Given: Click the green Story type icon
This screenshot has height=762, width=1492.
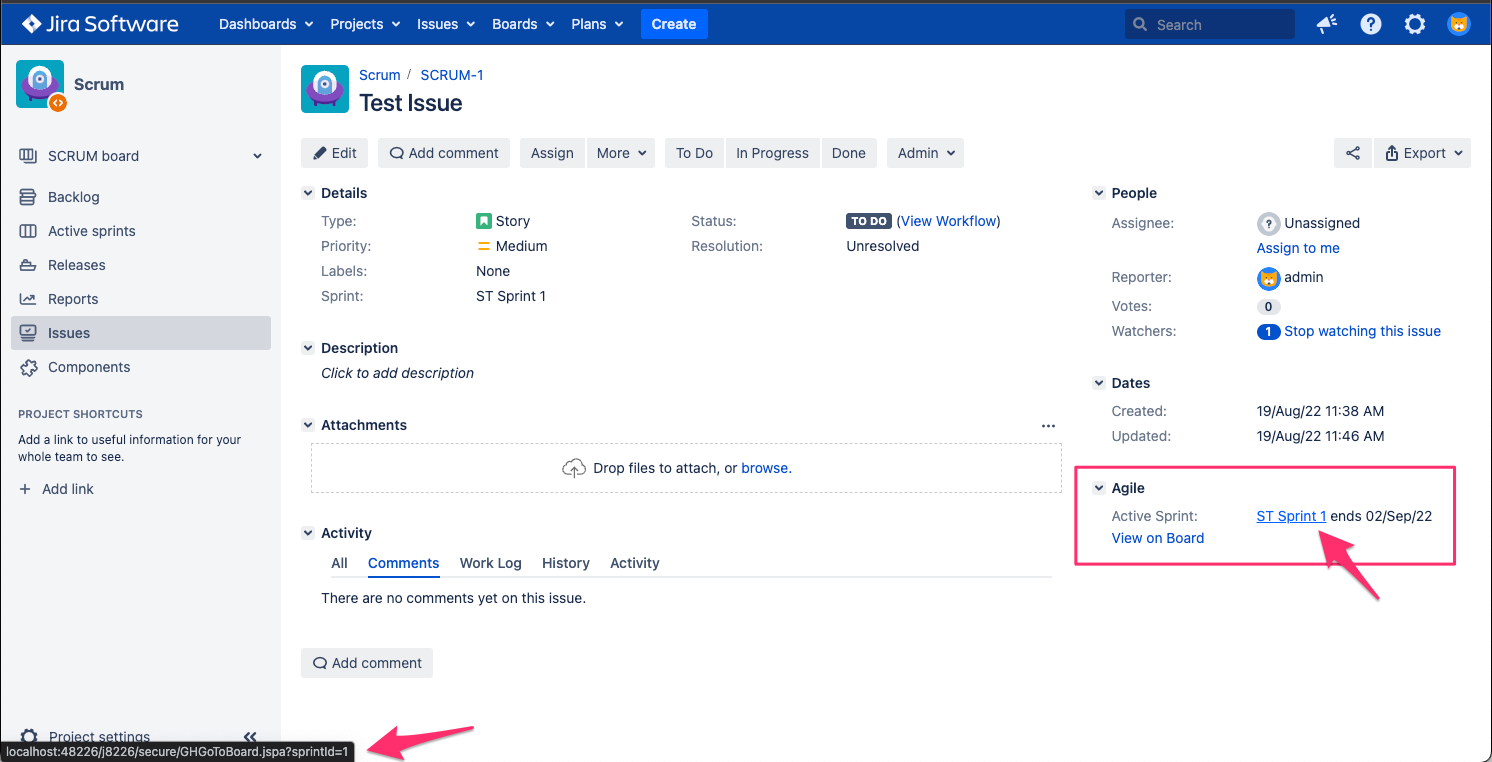Looking at the screenshot, I should coord(484,221).
